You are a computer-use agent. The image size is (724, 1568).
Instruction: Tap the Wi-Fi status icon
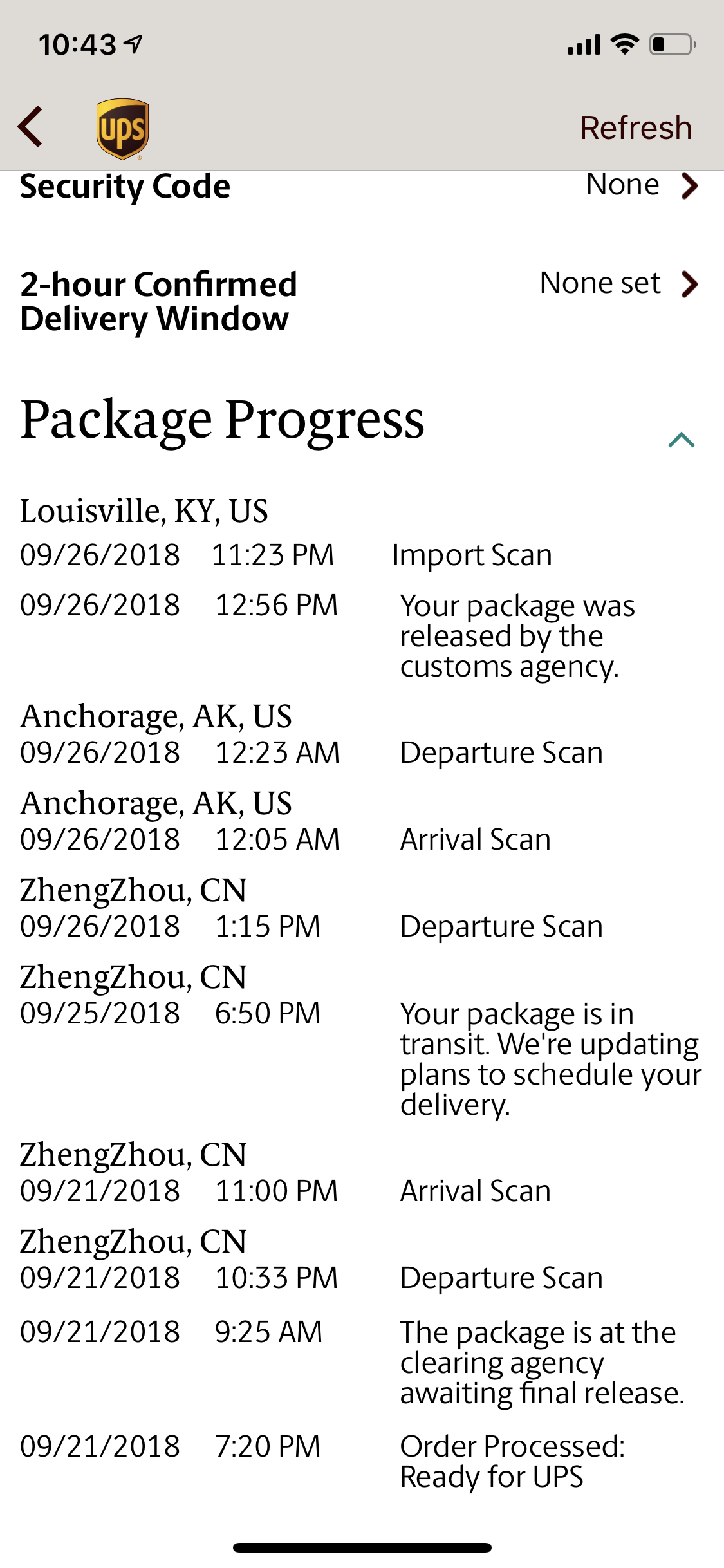point(624,44)
